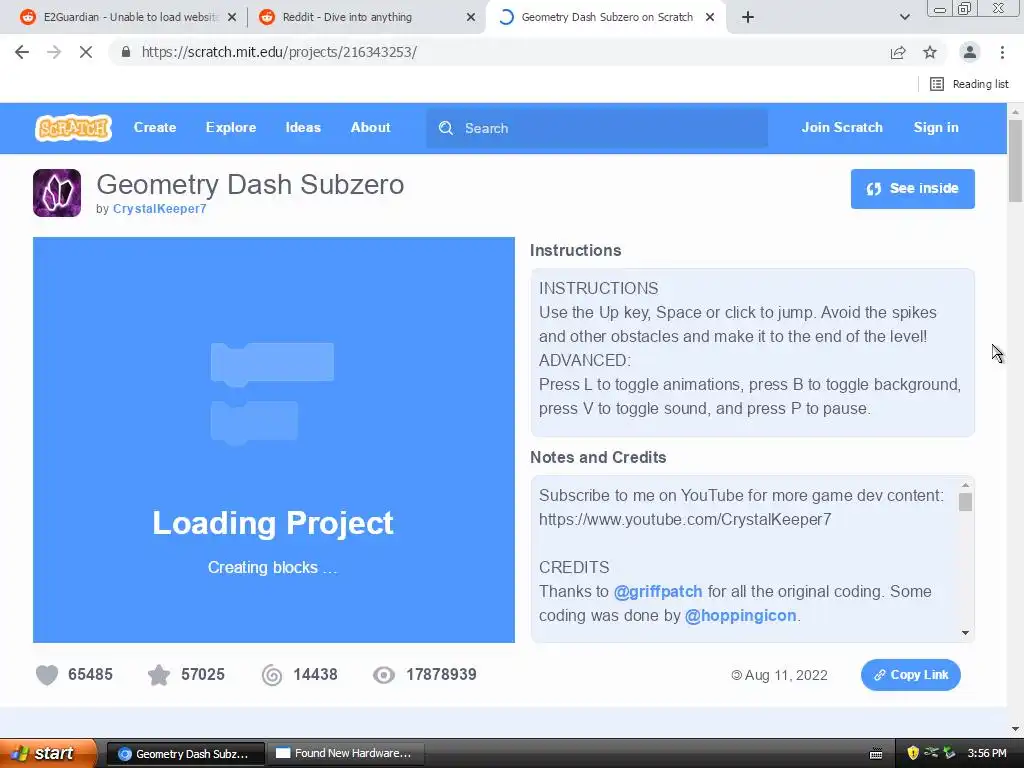Click the address bar URL
Viewport: 1024px width, 768px height.
[x=279, y=52]
